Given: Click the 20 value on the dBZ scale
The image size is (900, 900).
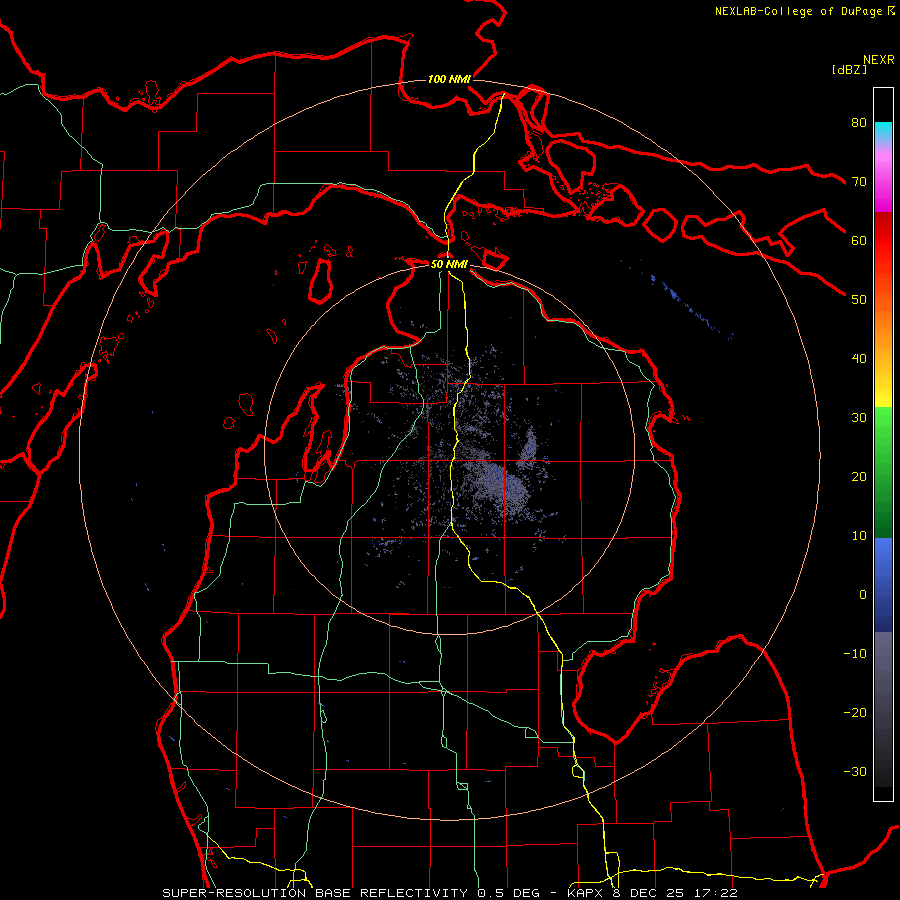Looking at the screenshot, I should [x=859, y=476].
